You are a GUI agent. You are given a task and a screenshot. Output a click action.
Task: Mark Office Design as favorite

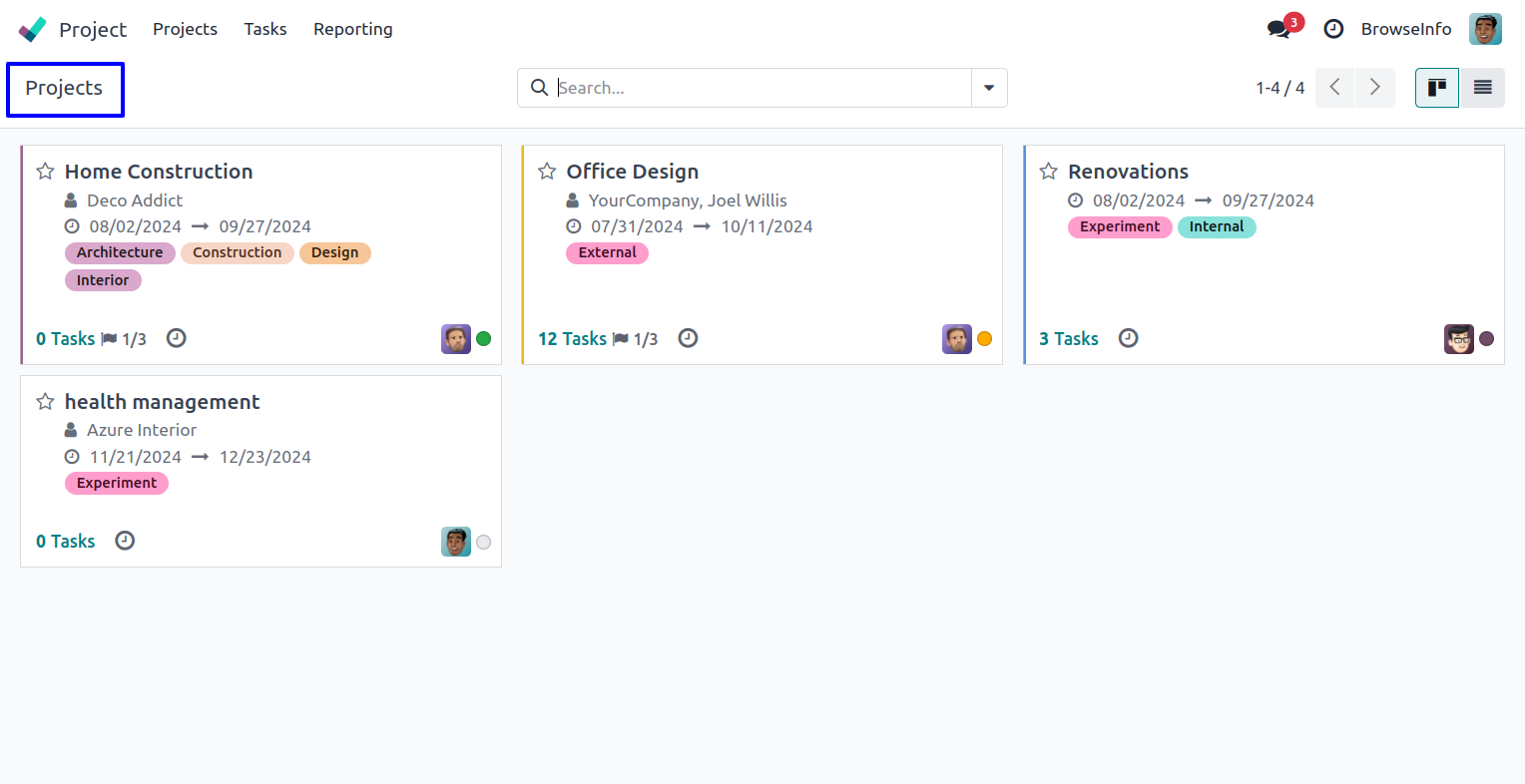[547, 172]
